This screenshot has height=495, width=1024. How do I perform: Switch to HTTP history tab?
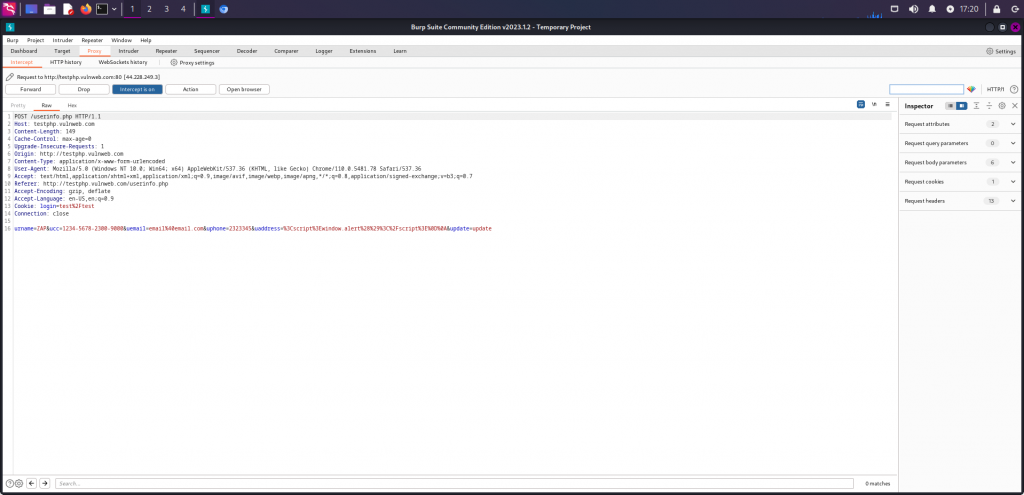pos(66,62)
